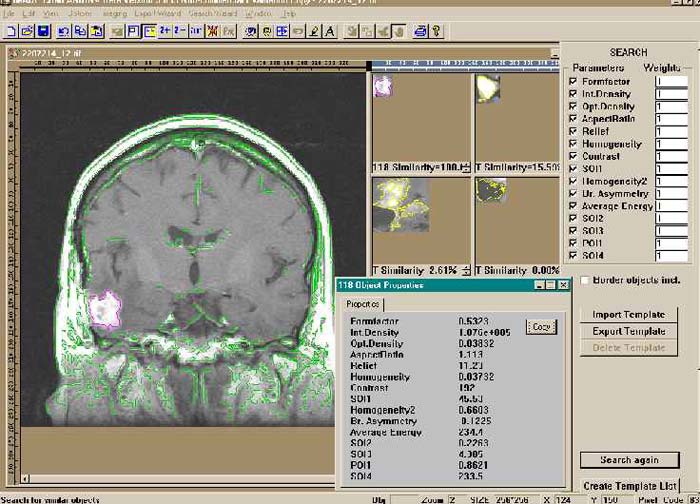The height and width of the screenshot is (504, 700).
Task: Uncheck the Relief parameter checkbox
Action: [573, 131]
